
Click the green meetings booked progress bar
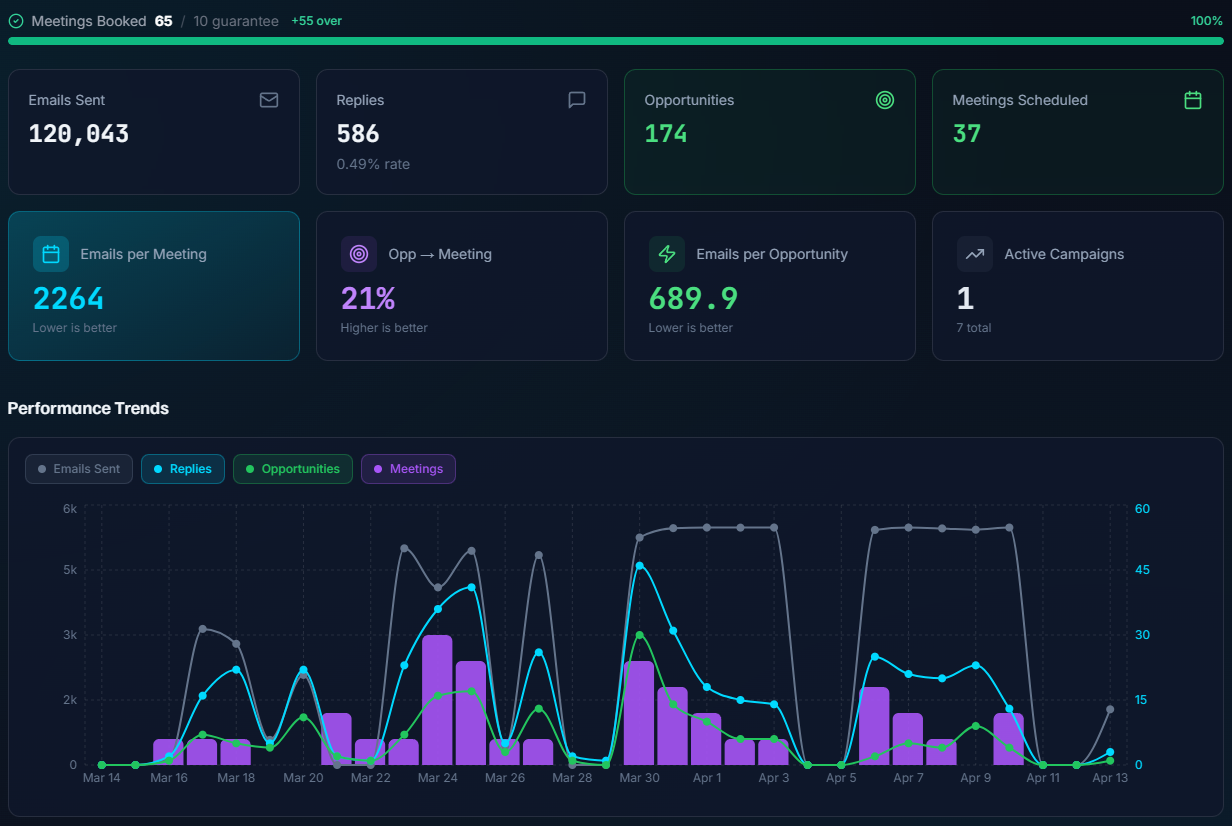(x=616, y=41)
